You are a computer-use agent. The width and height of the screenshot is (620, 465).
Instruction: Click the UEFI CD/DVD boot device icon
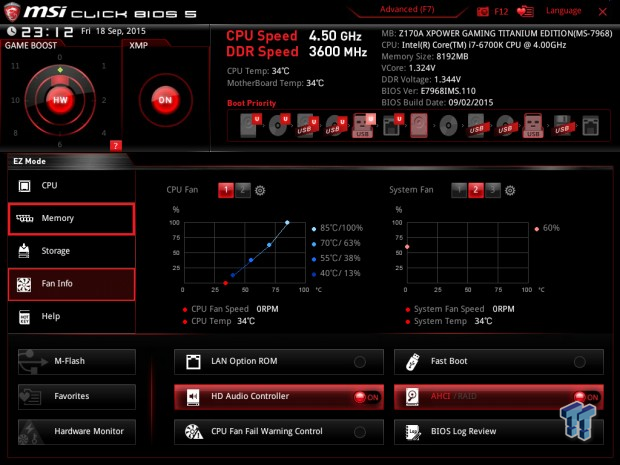(279, 125)
